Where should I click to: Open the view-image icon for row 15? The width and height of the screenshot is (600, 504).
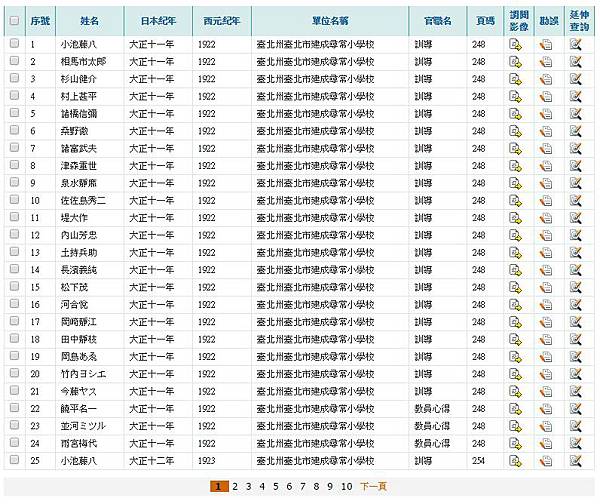(515, 288)
